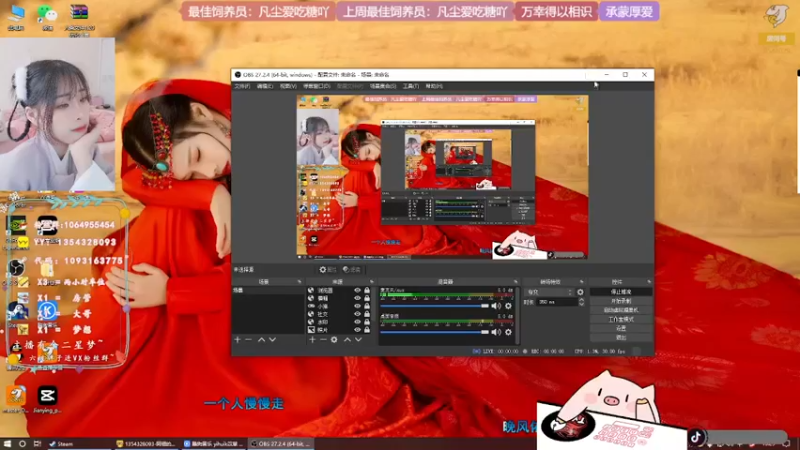This screenshot has width=800, height=450.
Task: Open source properties via gear icon under 来源 list
Action: pos(334,340)
